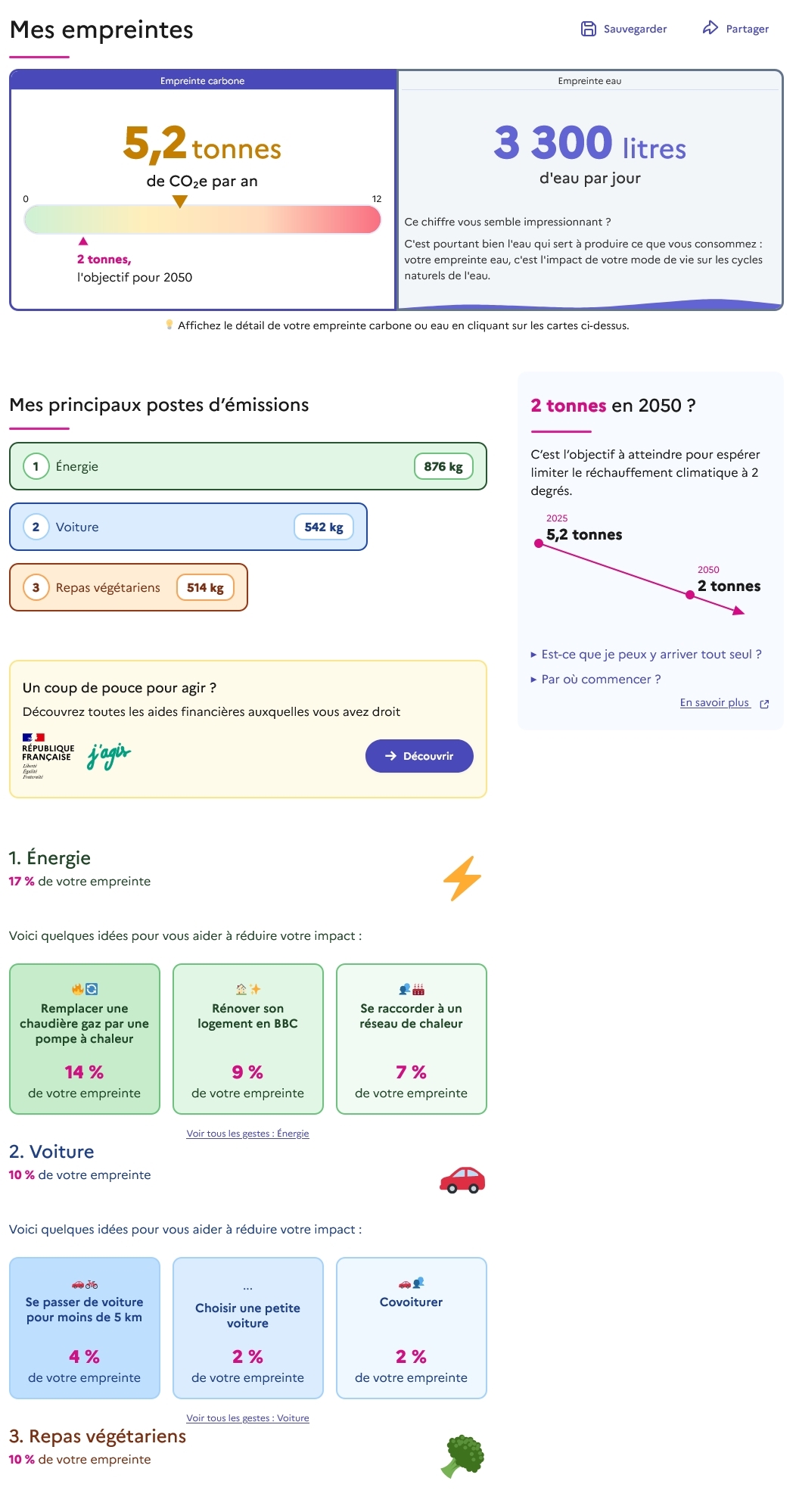Expand "Est-ce que je peux y arriver tout seul ?"
The width and height of the screenshot is (796, 1512).
651,655
